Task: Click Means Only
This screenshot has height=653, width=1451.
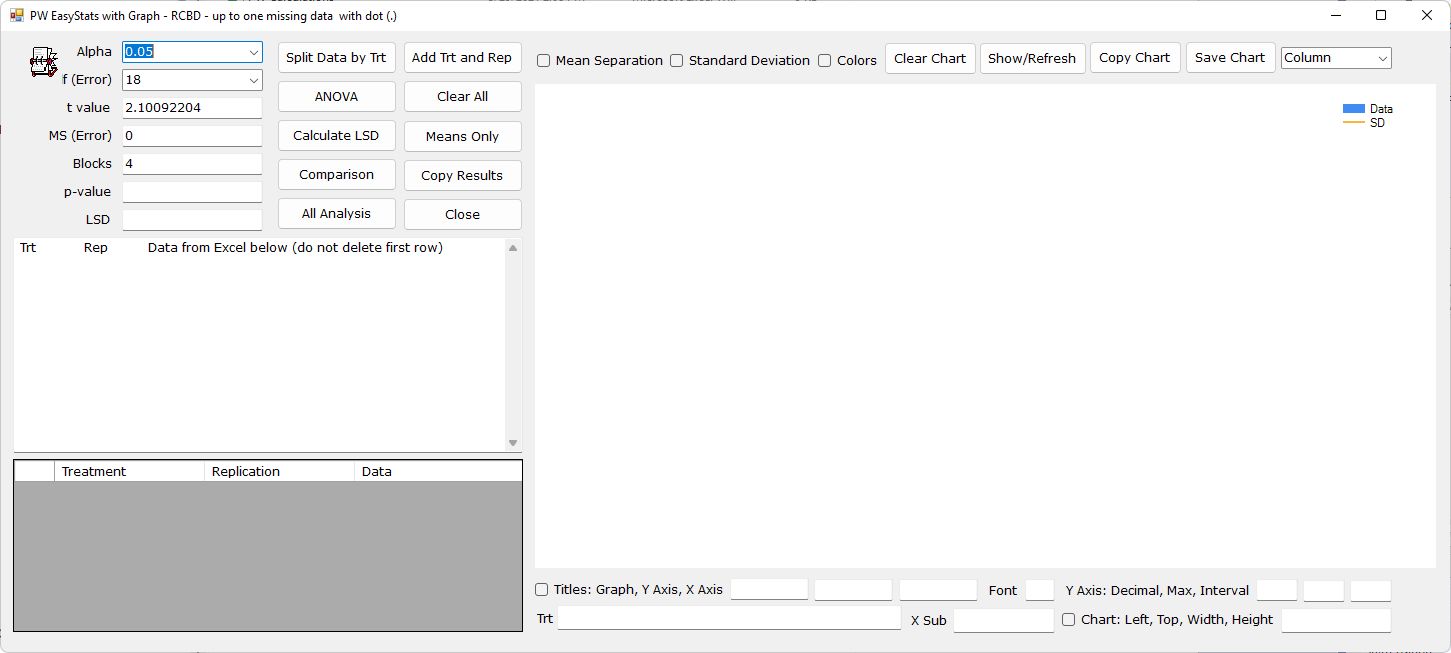Action: point(462,135)
